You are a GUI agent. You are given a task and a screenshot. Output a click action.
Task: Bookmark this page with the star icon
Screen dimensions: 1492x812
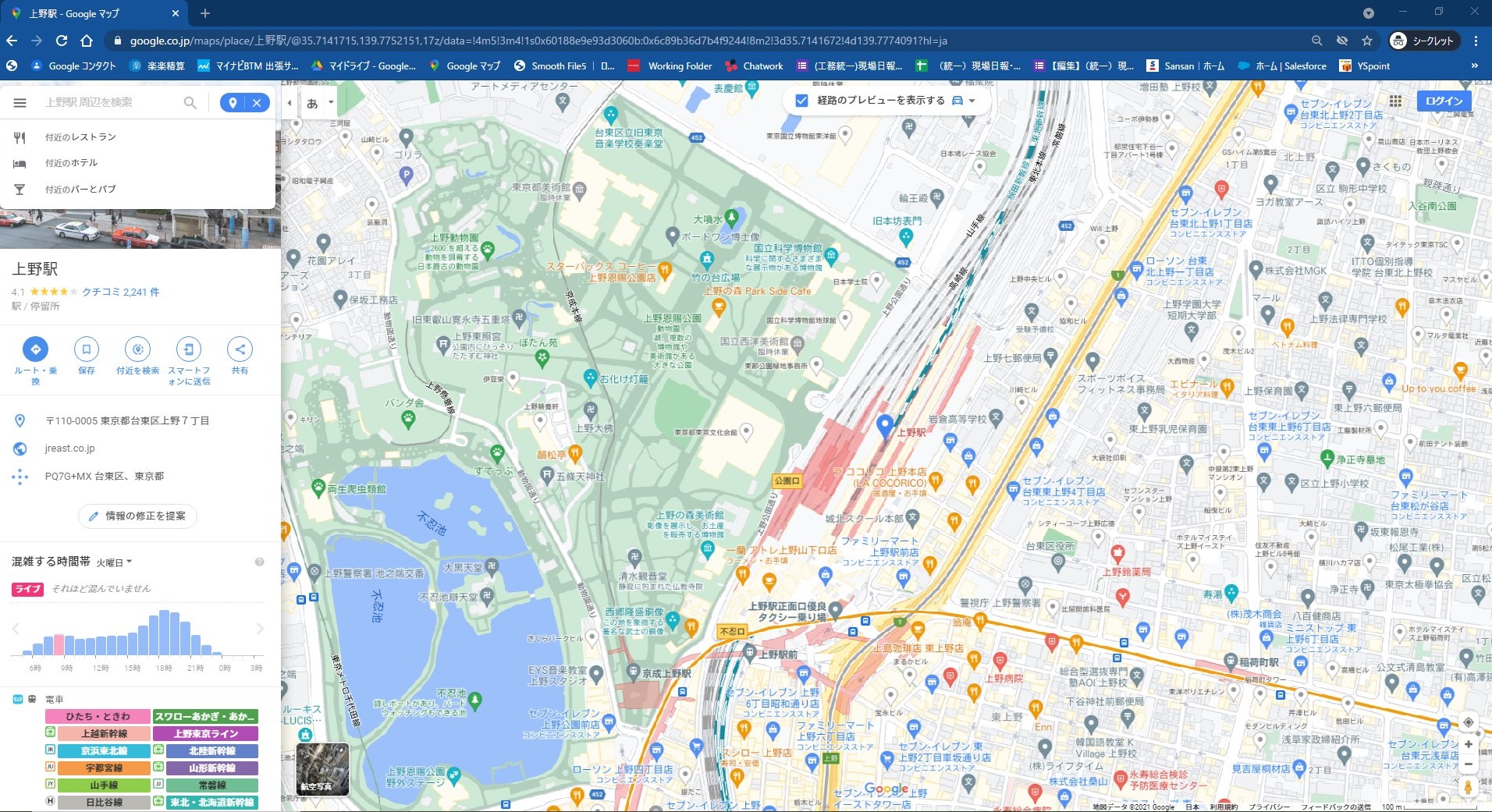click(1367, 41)
